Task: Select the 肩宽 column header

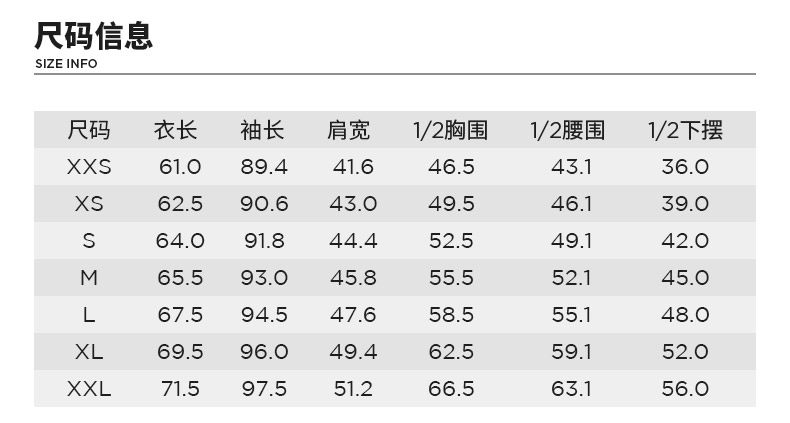Action: [349, 130]
